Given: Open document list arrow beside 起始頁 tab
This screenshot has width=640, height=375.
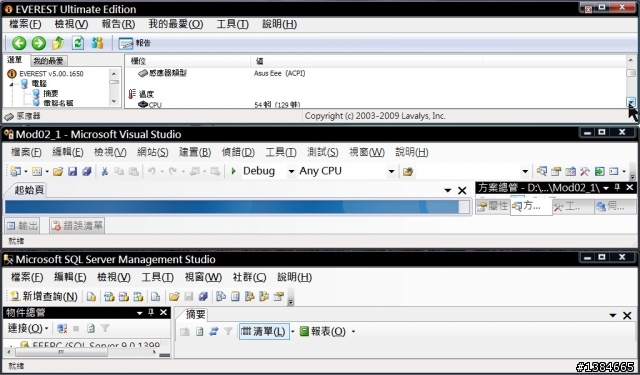Looking at the screenshot, I should click(x=448, y=191).
